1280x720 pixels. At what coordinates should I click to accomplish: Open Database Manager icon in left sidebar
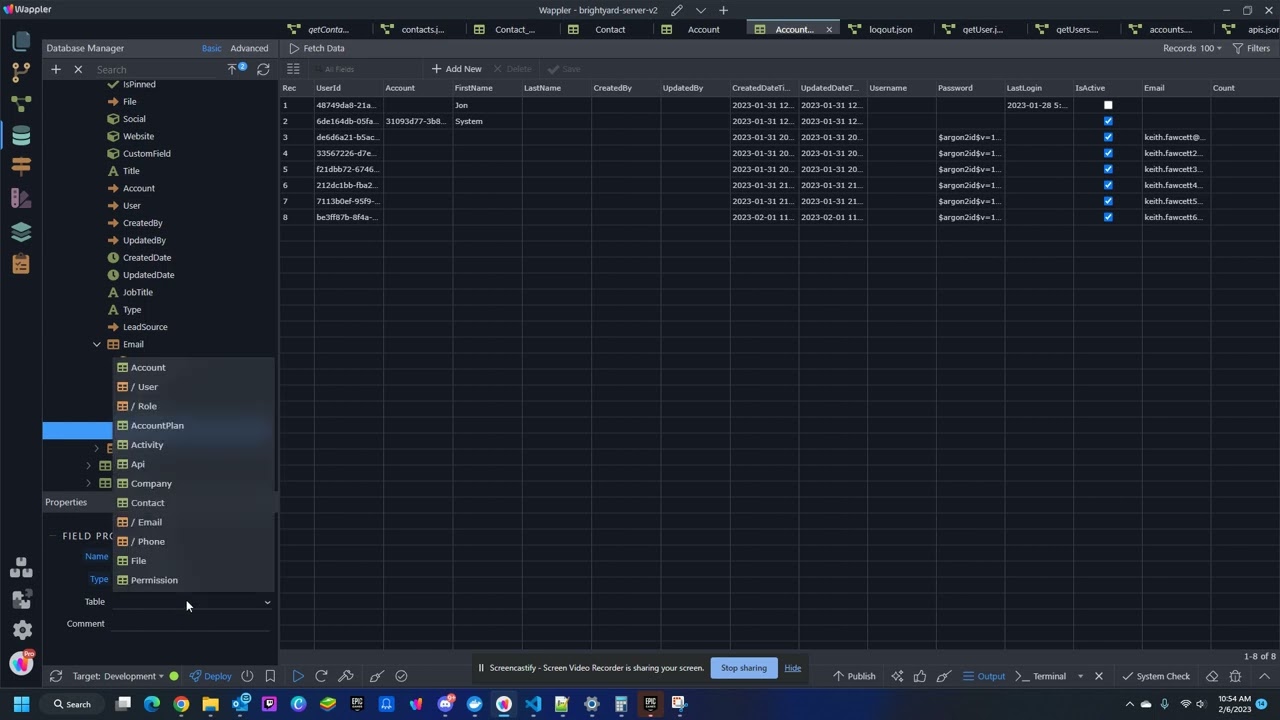tap(21, 135)
